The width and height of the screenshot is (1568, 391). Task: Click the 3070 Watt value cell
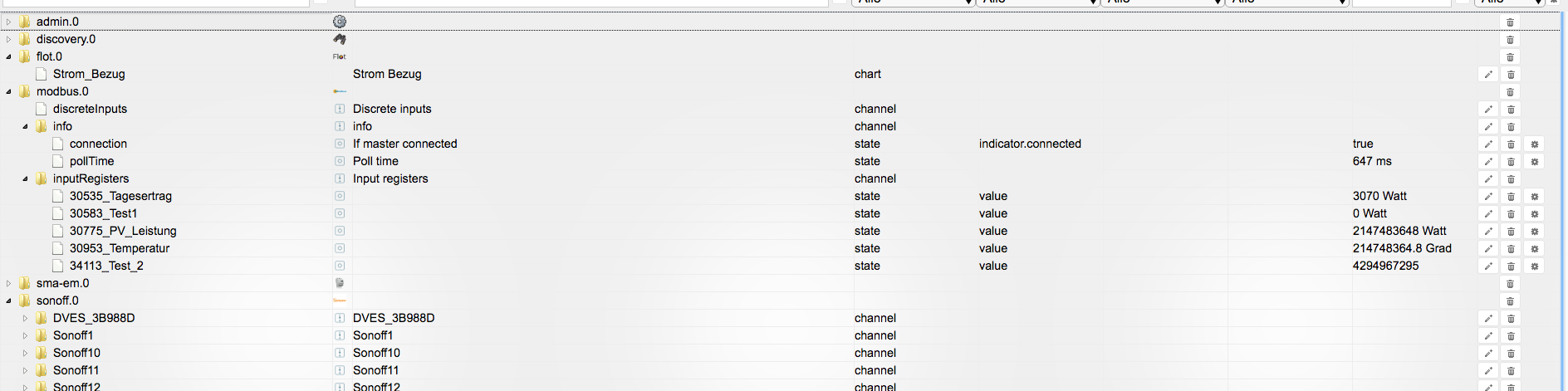coord(1379,196)
